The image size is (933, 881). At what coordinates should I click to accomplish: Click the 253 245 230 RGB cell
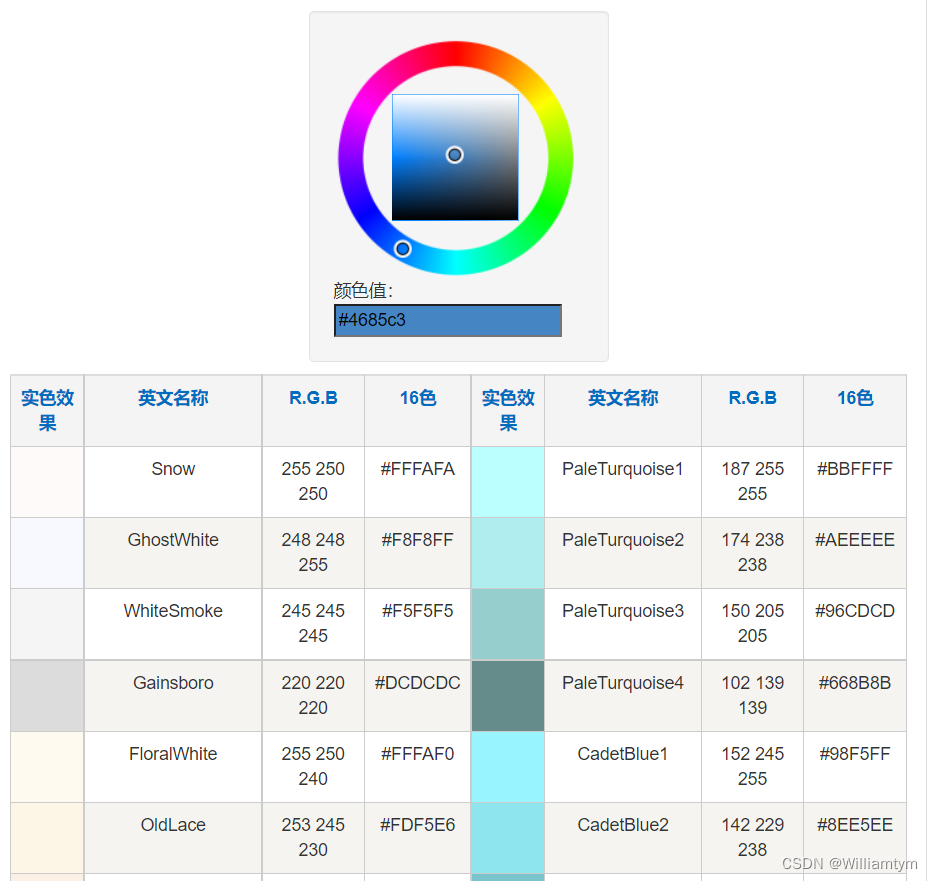click(x=313, y=838)
